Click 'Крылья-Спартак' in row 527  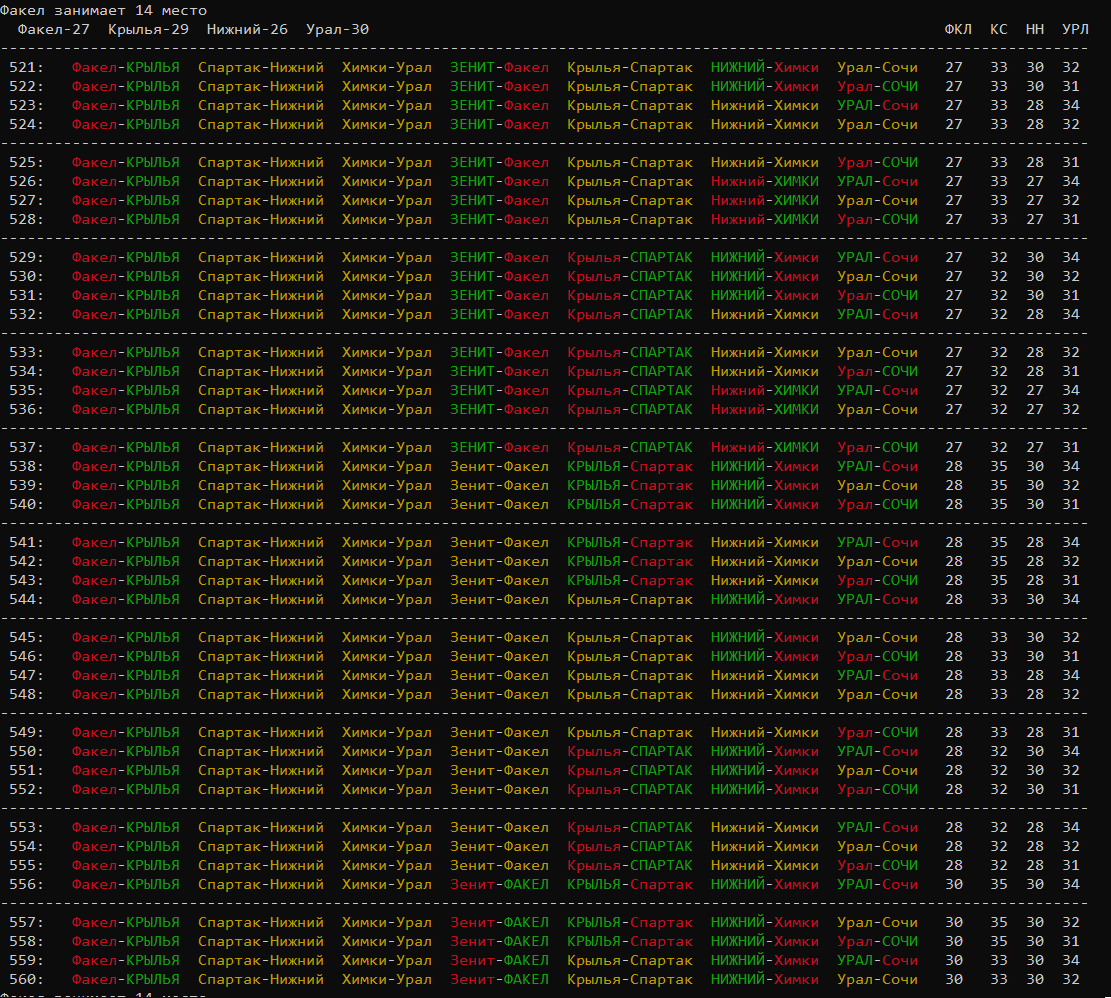(x=630, y=200)
